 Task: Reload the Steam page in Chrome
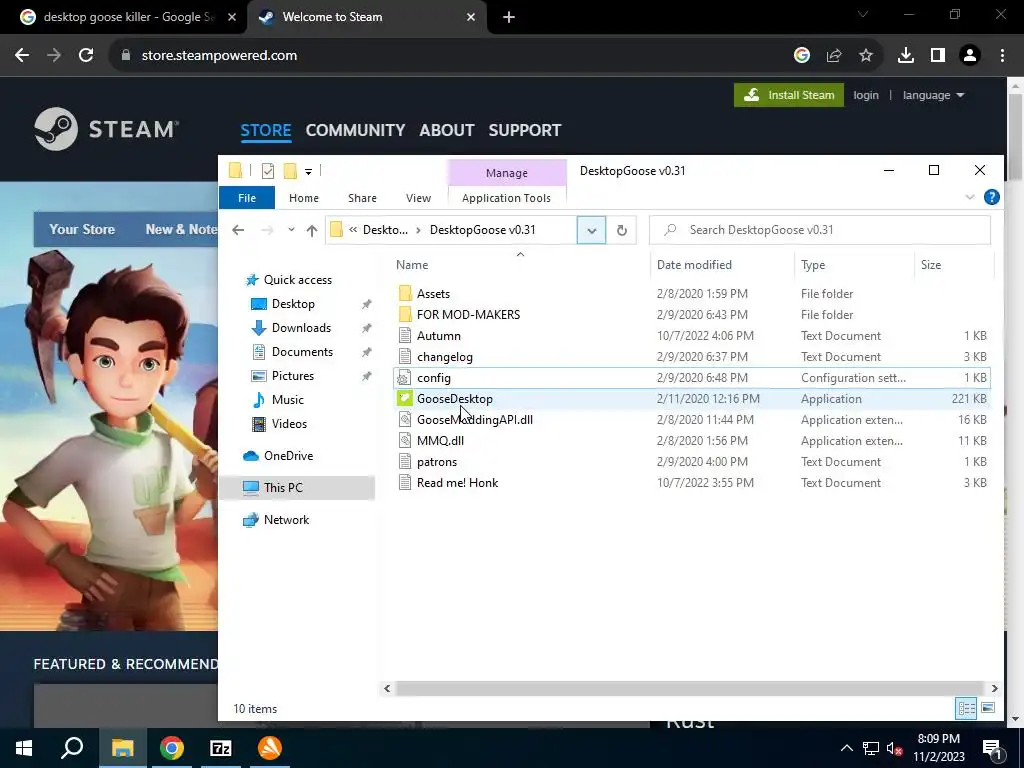[x=86, y=56]
